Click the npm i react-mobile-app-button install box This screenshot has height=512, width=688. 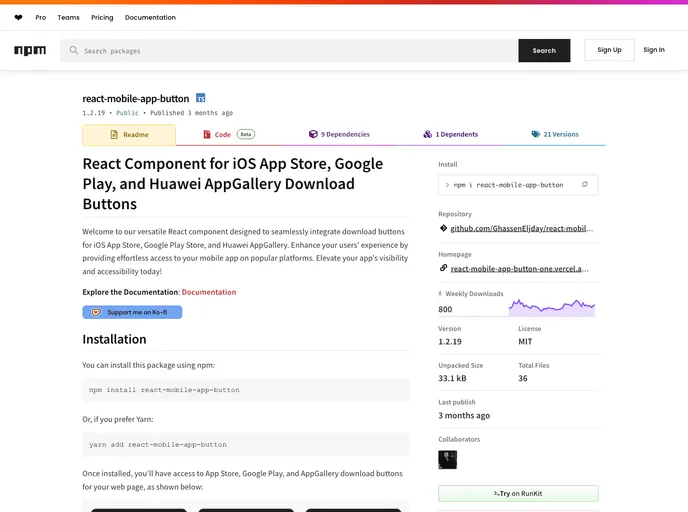click(x=518, y=185)
